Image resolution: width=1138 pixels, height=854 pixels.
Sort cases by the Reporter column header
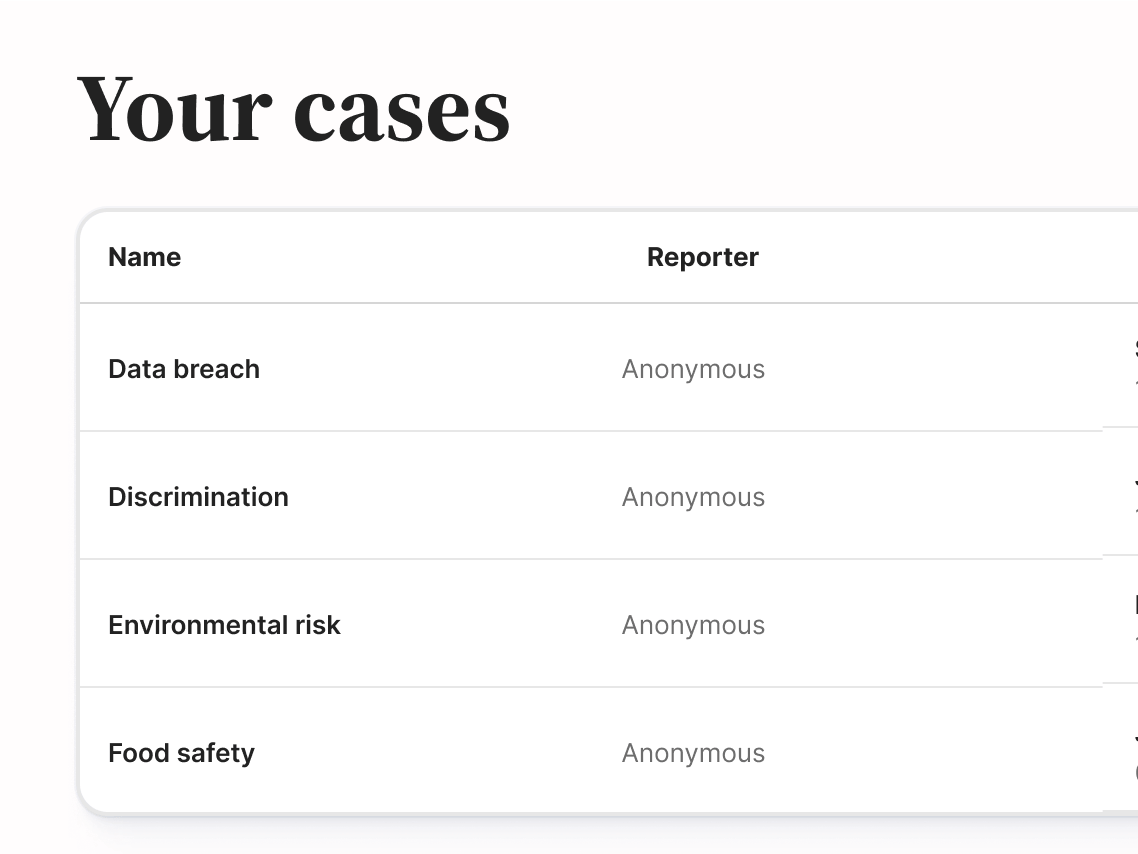click(702, 257)
